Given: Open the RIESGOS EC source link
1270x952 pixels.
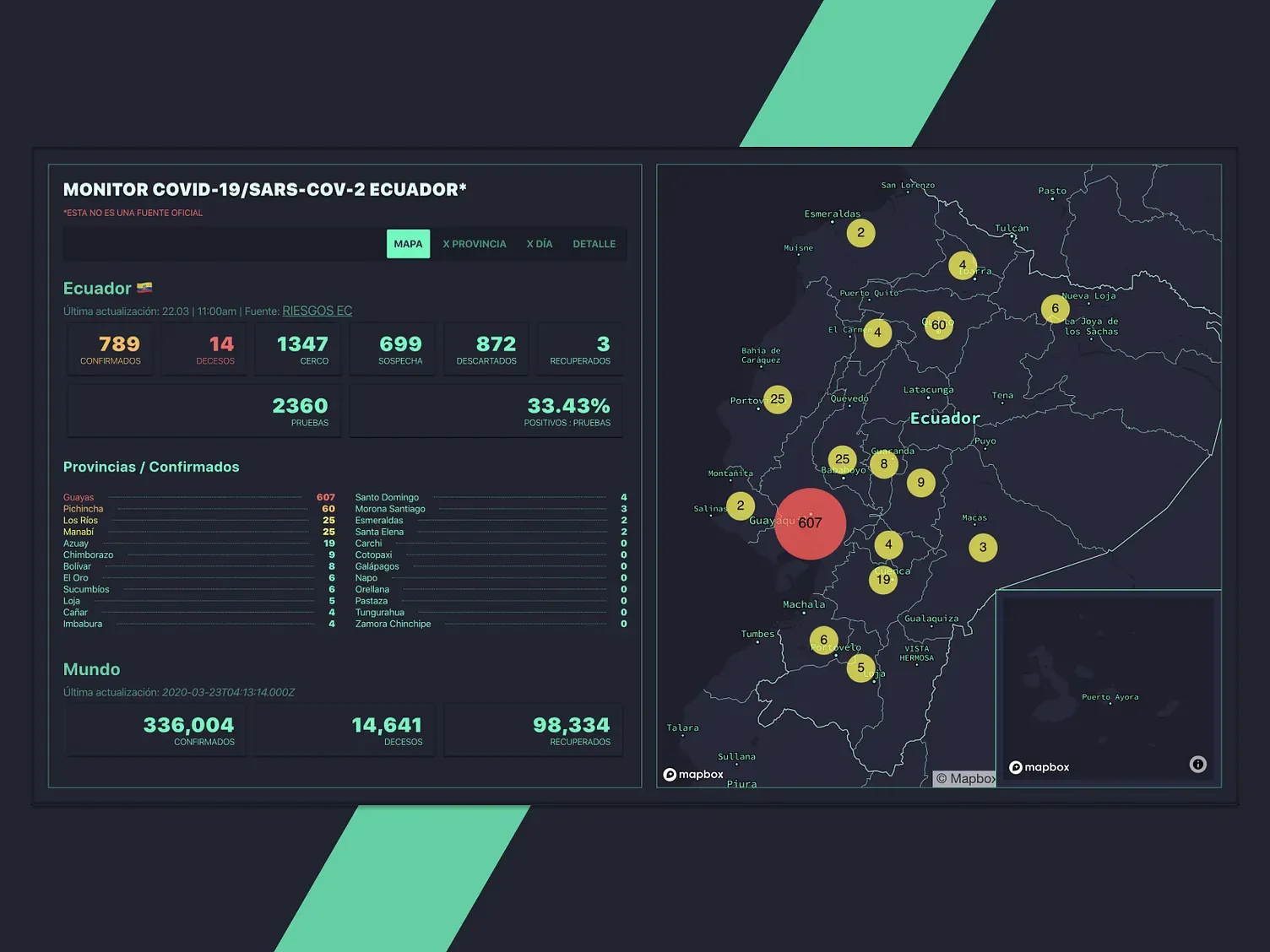Looking at the screenshot, I should 317,311.
